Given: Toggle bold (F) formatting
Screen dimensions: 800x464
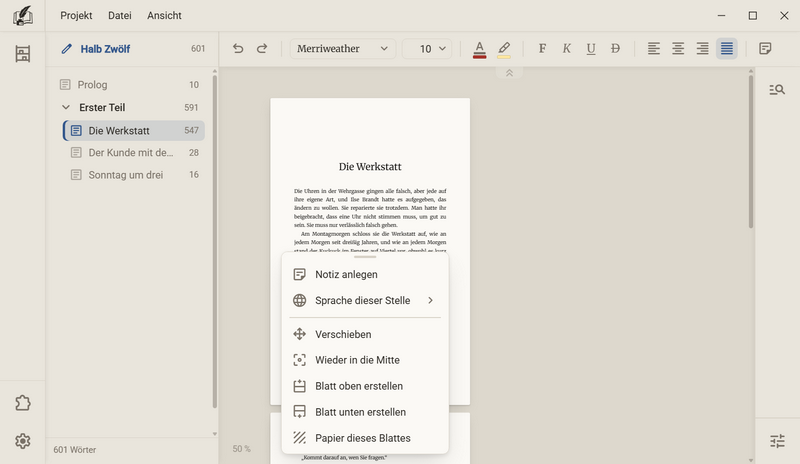Looking at the screenshot, I should [x=542, y=48].
